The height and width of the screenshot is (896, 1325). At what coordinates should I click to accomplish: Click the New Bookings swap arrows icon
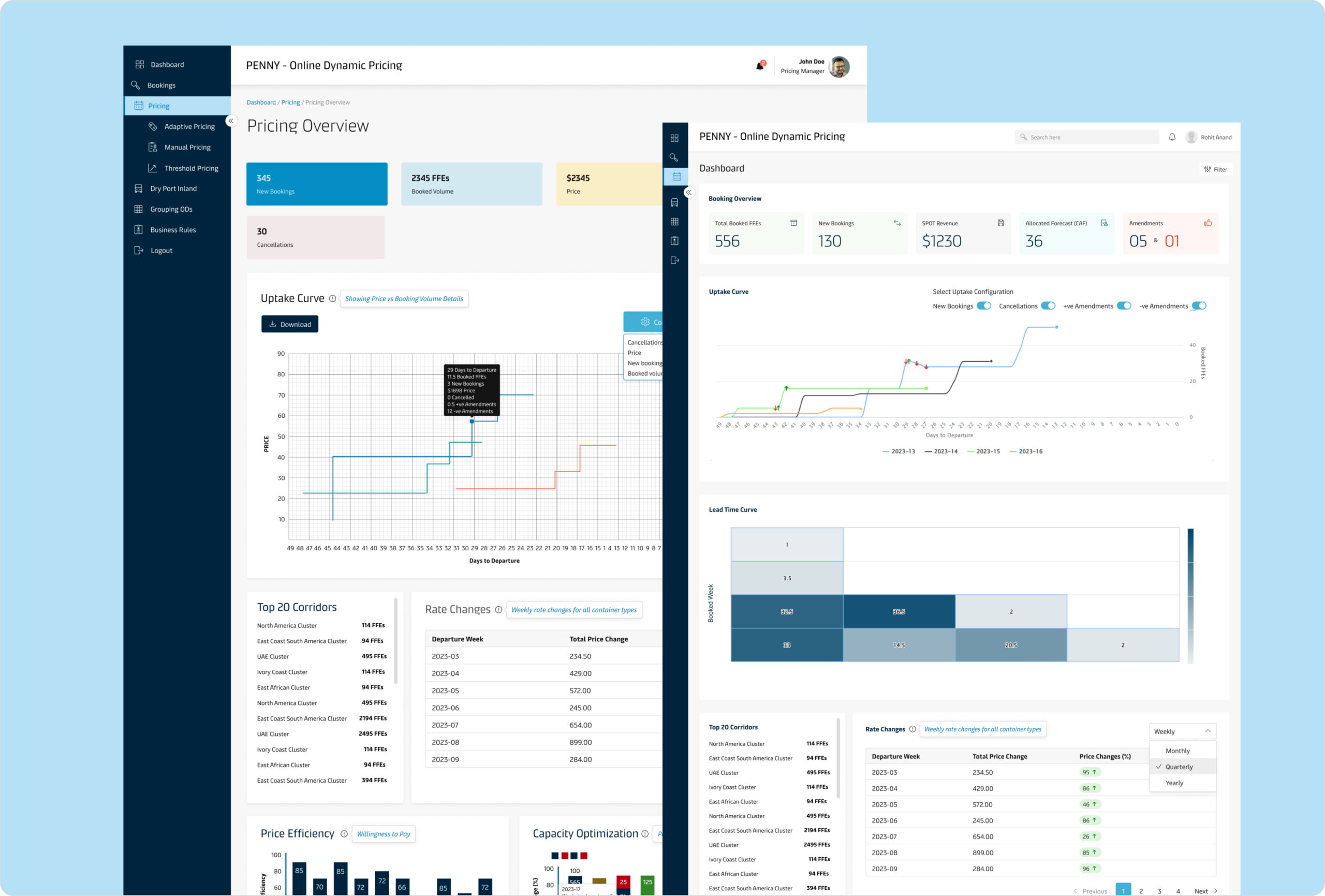tap(897, 223)
